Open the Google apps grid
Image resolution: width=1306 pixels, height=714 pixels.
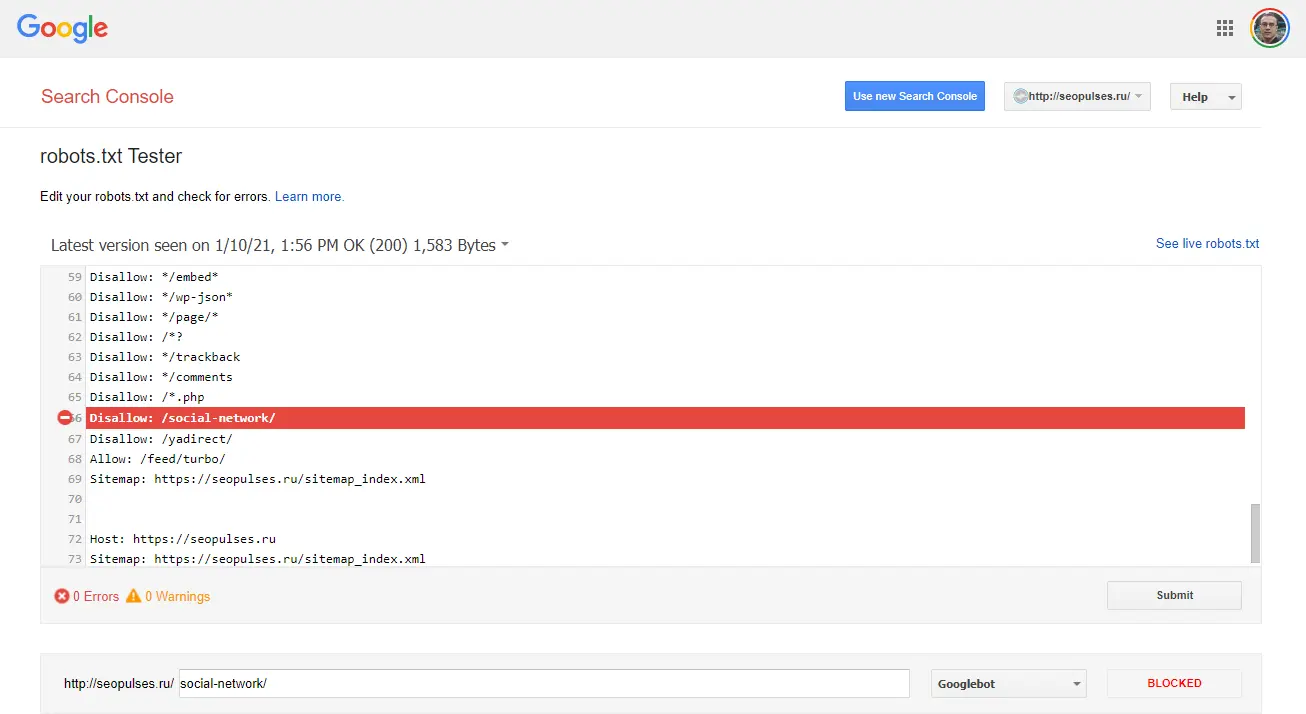(1224, 28)
